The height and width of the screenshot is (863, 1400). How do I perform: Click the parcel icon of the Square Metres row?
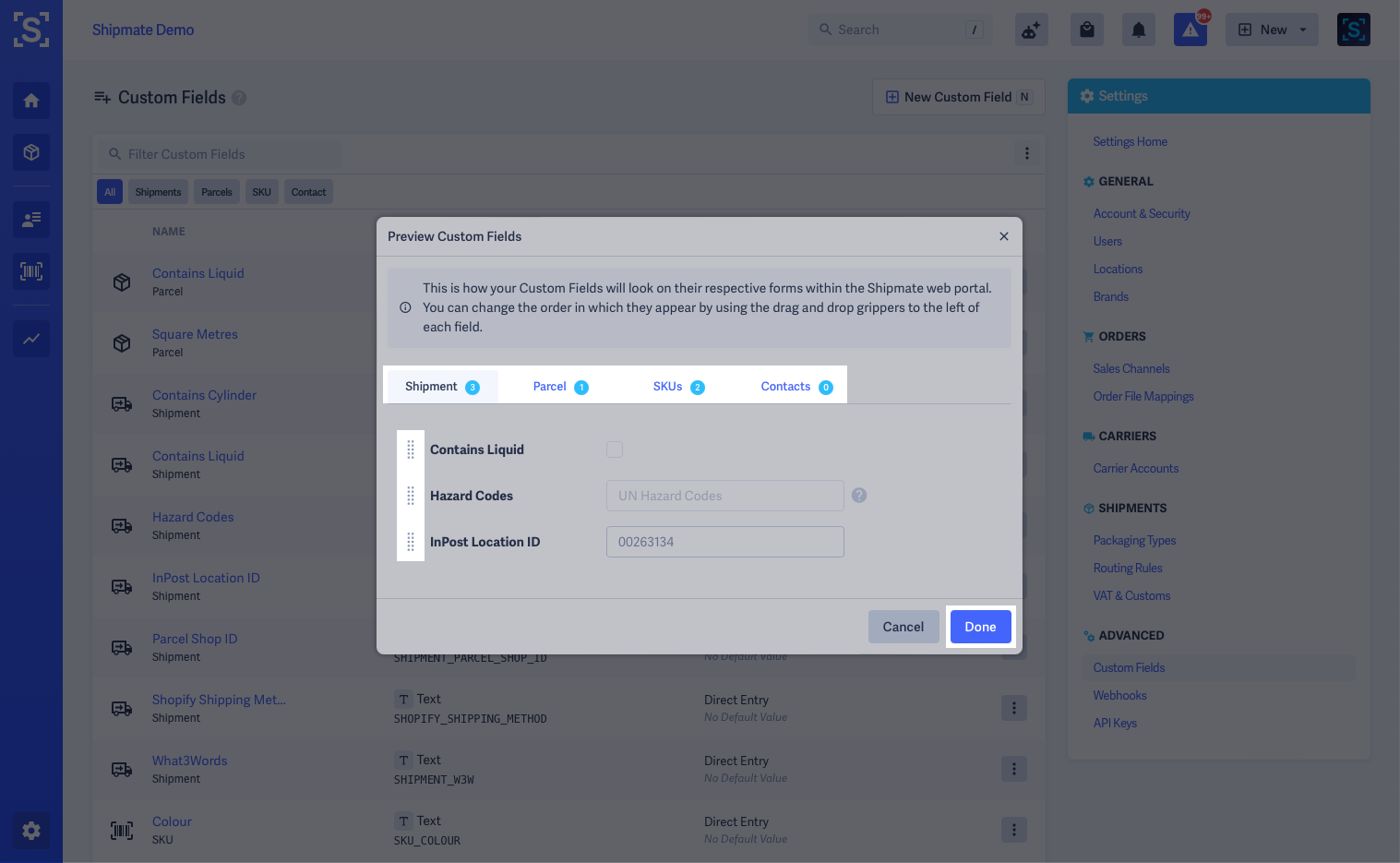122,343
